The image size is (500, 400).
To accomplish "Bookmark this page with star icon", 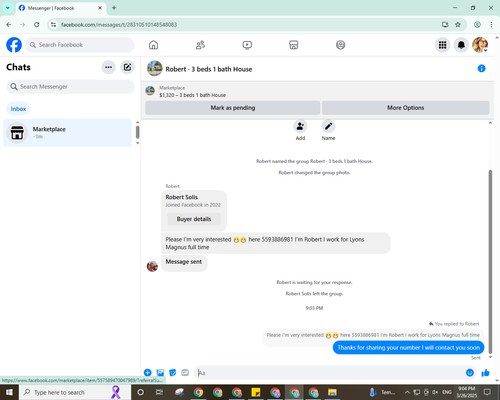I will (458, 25).
